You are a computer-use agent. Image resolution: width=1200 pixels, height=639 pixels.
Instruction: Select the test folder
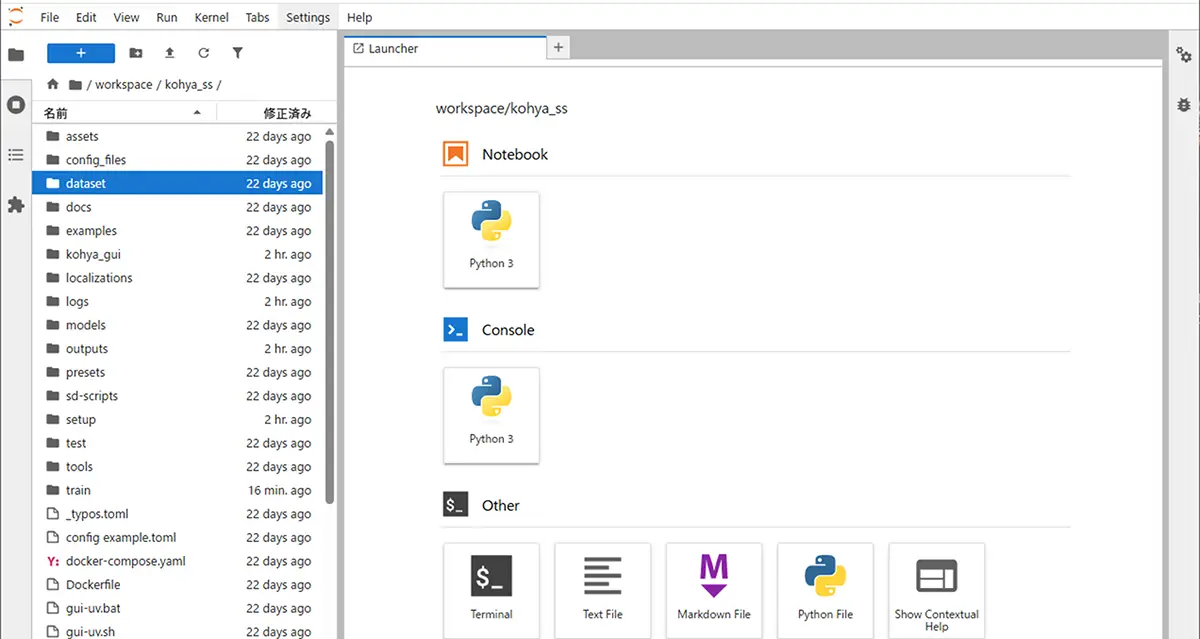tap(179, 443)
